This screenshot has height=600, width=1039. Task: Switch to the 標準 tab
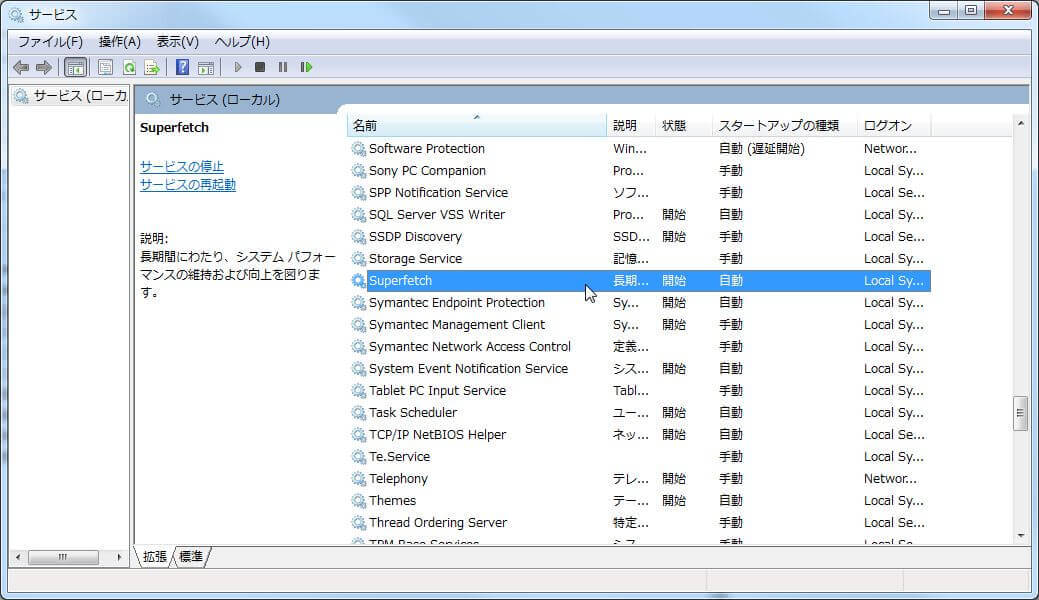191,557
